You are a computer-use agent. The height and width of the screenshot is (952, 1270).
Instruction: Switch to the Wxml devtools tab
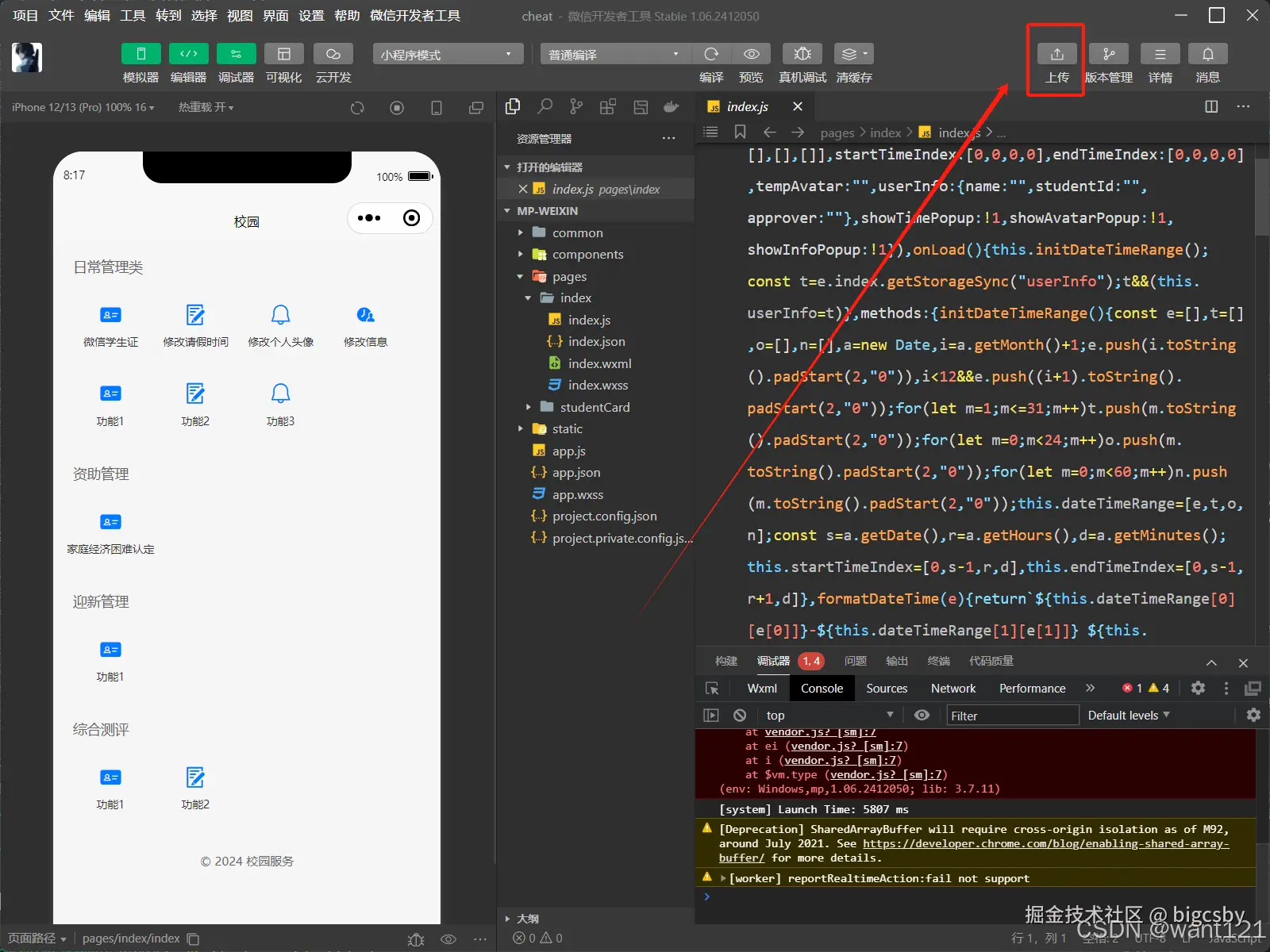[762, 689]
